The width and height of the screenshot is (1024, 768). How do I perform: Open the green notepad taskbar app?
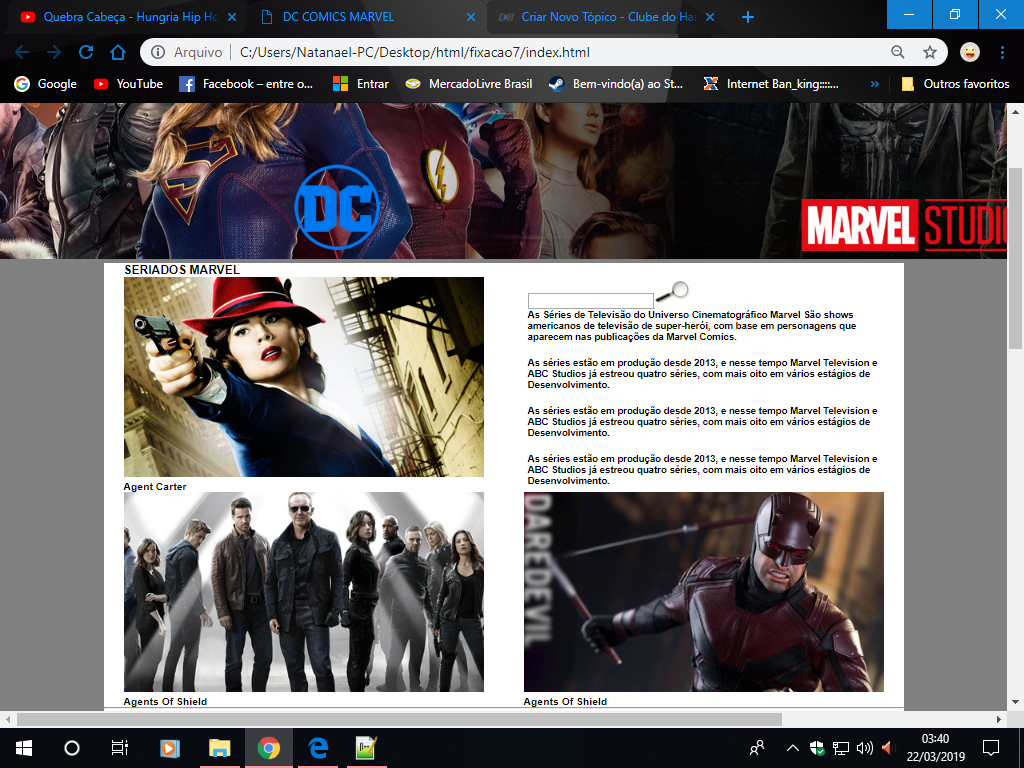point(366,748)
